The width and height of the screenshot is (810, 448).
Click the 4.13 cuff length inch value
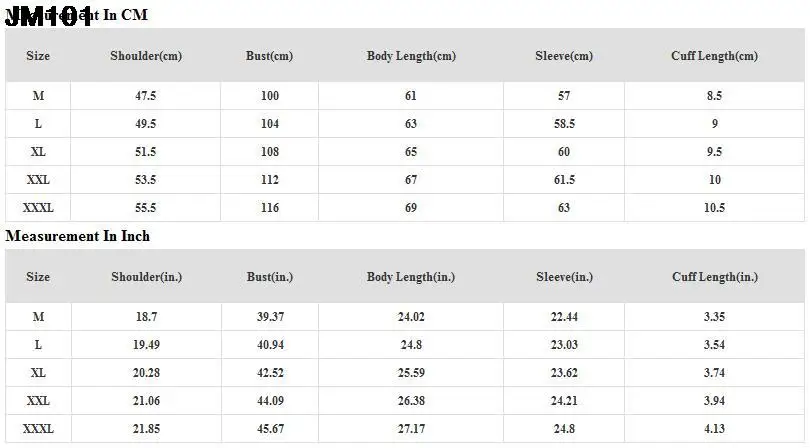[x=714, y=428]
